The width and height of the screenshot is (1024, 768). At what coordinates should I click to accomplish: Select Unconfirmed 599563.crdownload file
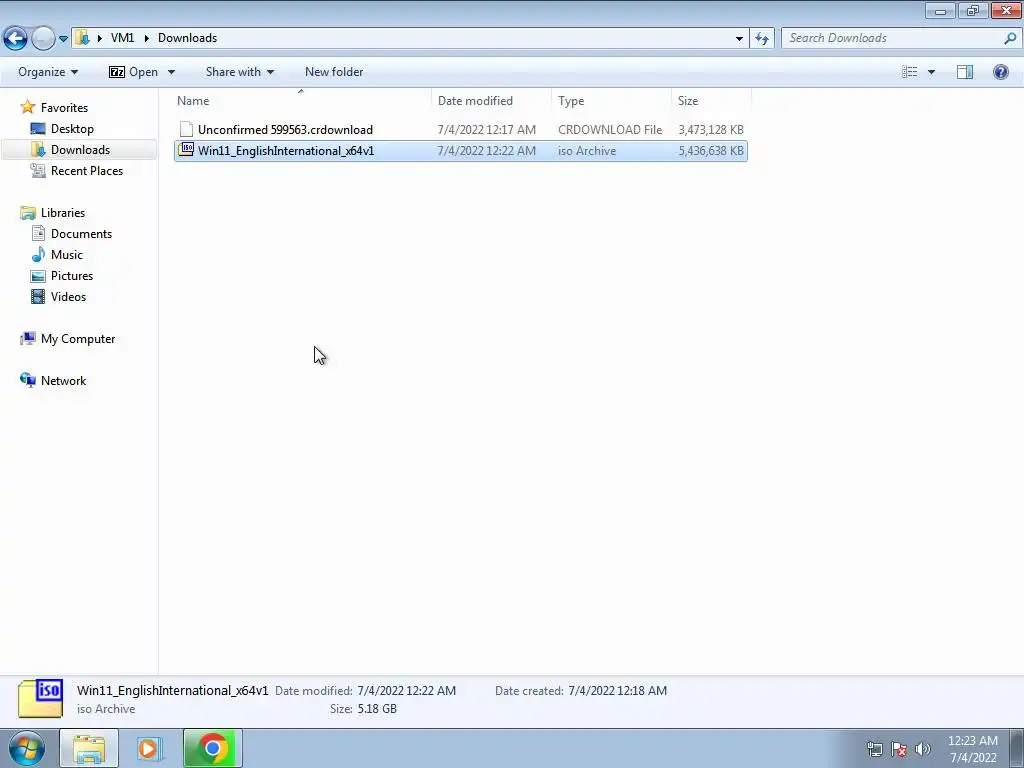285,130
